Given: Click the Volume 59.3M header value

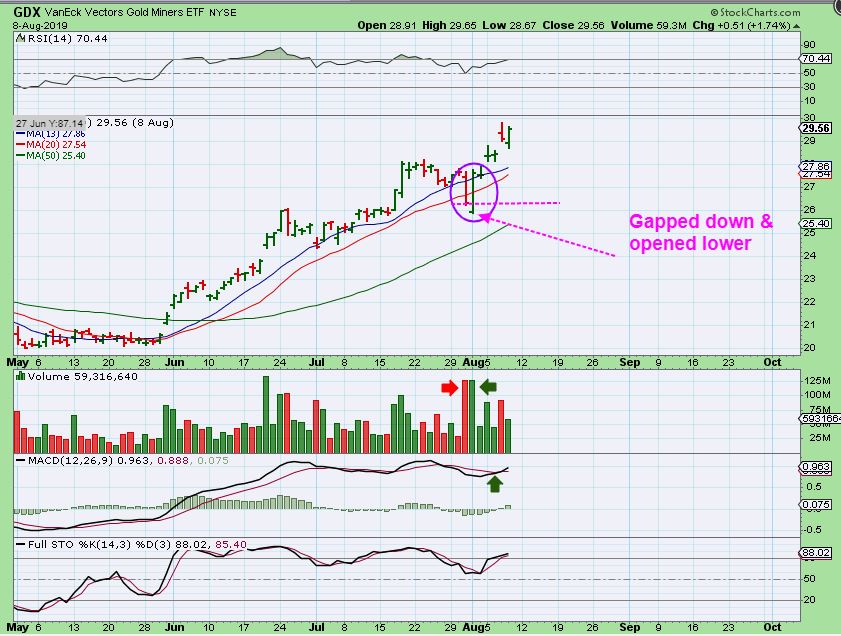Looking at the screenshot, I should pyautogui.click(x=649, y=25).
